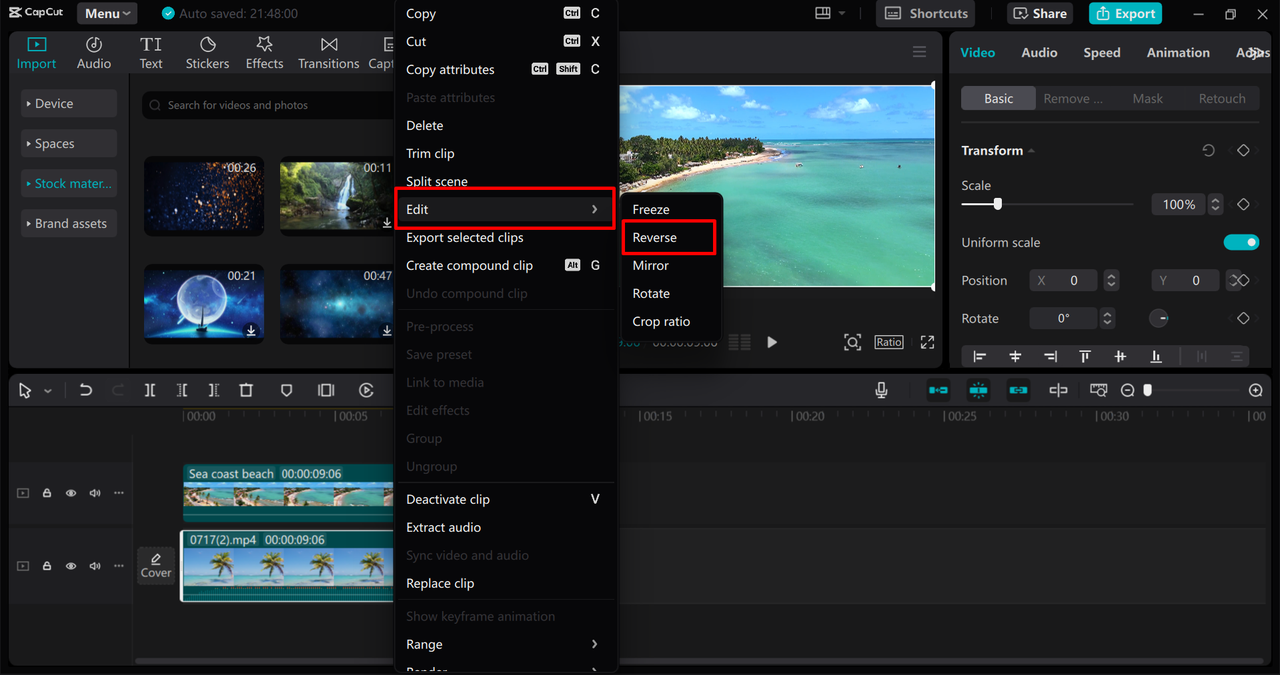
Task: Open the Mask sub-tab
Action: tap(1148, 98)
